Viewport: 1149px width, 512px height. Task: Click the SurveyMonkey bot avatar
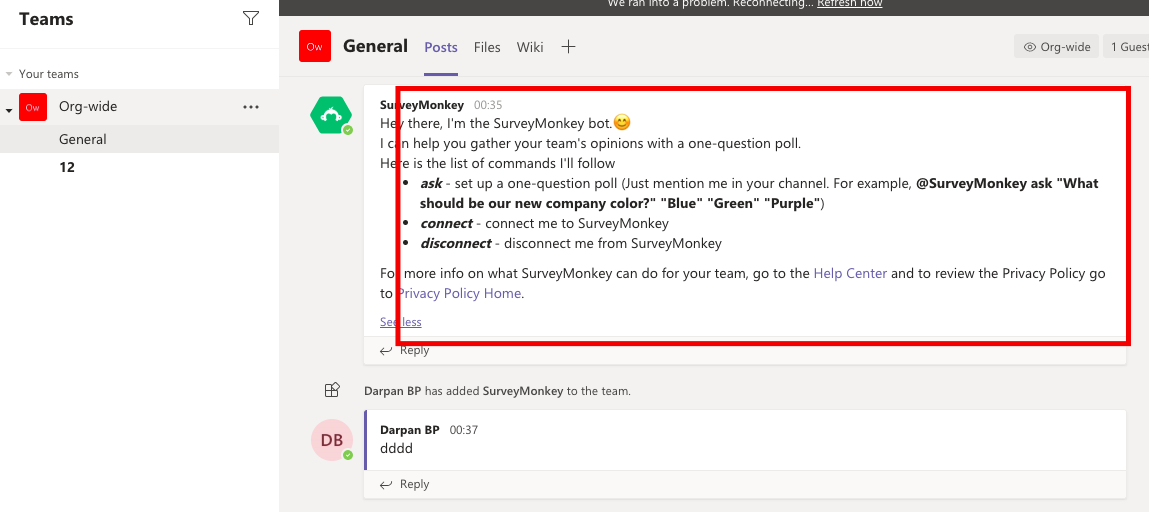pos(331,115)
